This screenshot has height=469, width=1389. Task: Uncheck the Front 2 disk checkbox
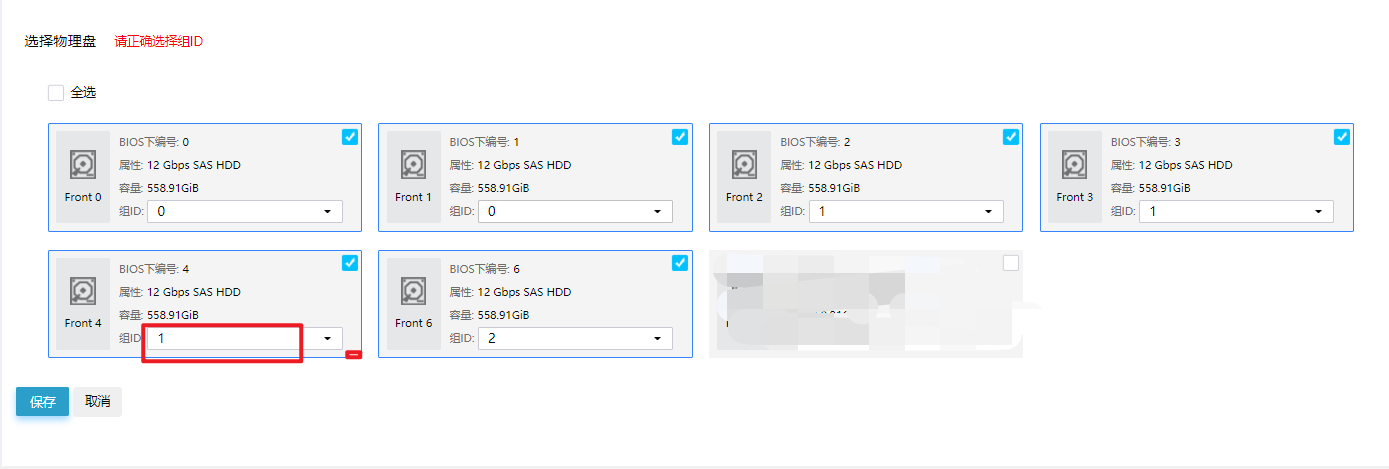pyautogui.click(x=1011, y=137)
